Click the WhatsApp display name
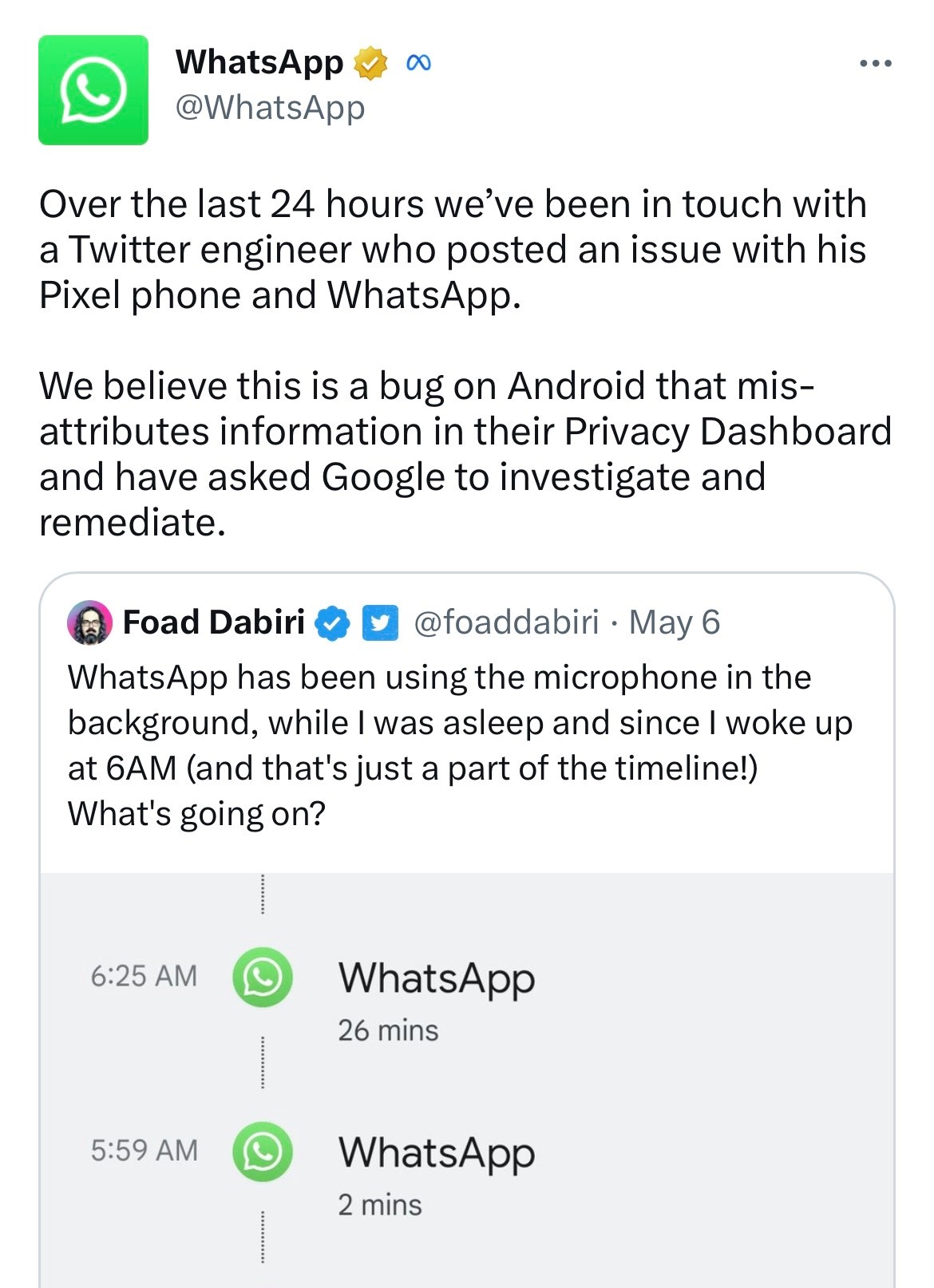Screen dimensions: 934x1288 click(259, 62)
